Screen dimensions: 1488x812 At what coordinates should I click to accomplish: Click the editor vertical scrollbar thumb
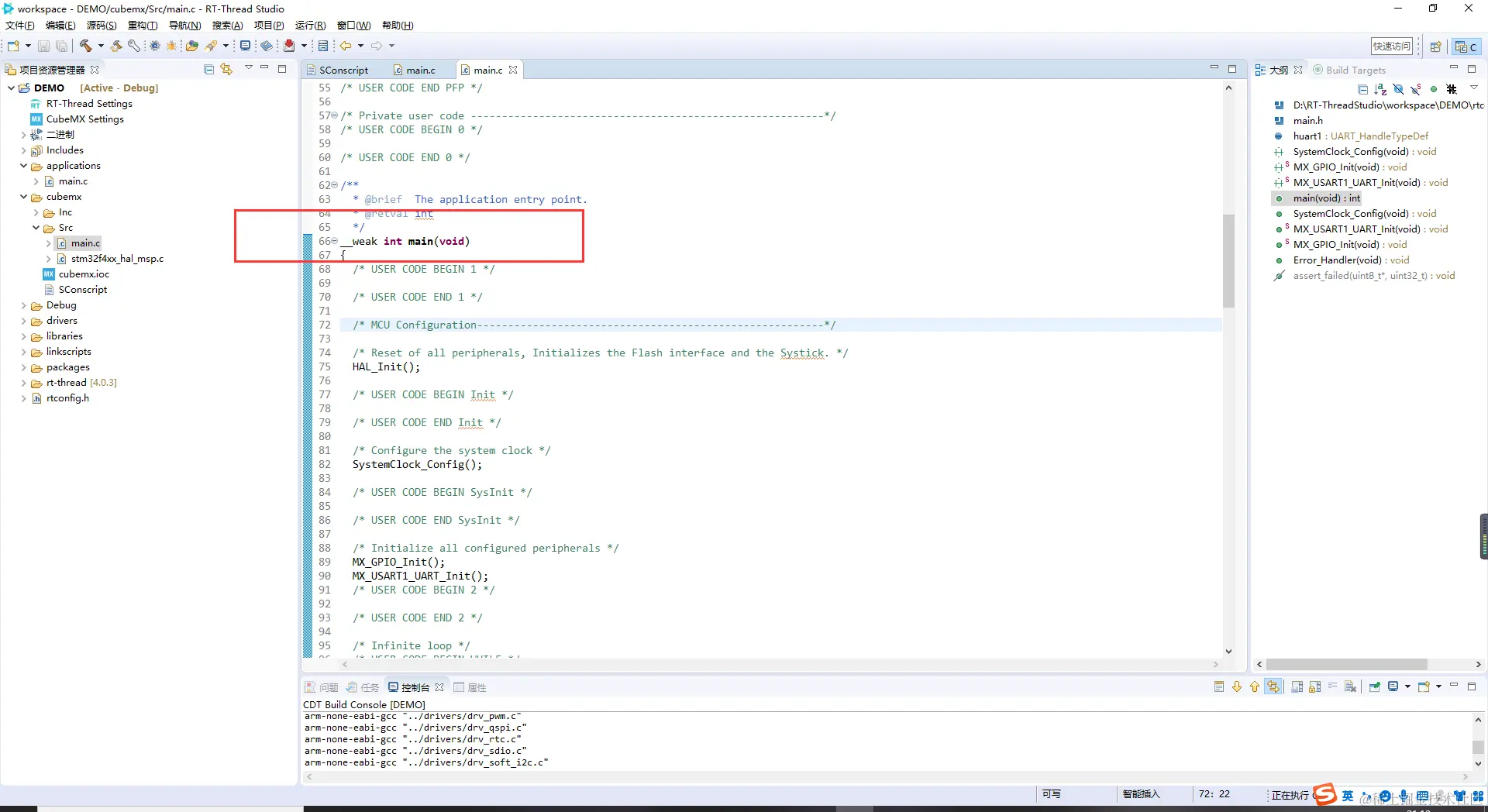(1228, 261)
